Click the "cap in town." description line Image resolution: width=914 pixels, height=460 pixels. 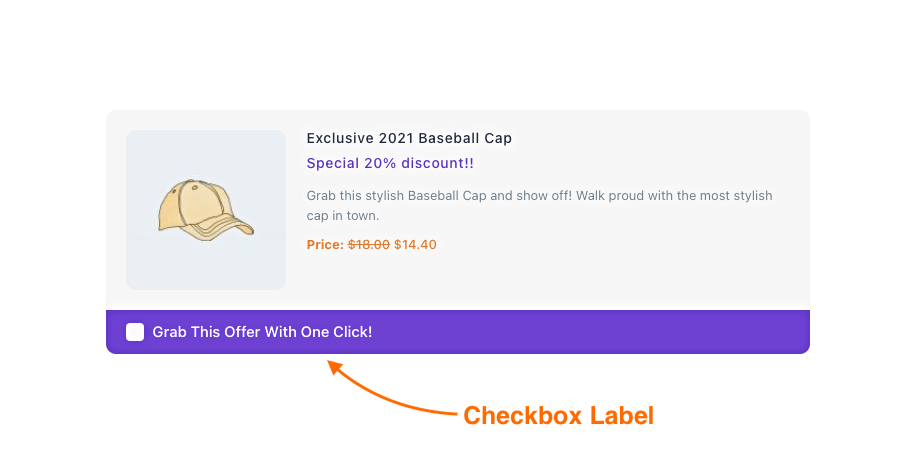tap(343, 216)
